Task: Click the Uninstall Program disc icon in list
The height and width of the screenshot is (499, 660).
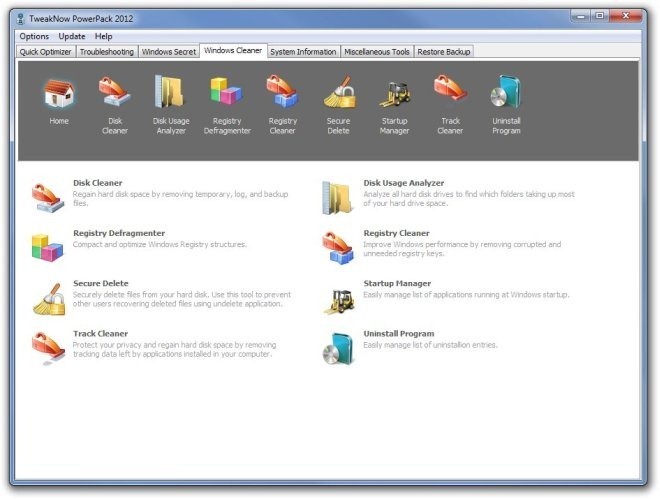Action: pyautogui.click(x=338, y=349)
